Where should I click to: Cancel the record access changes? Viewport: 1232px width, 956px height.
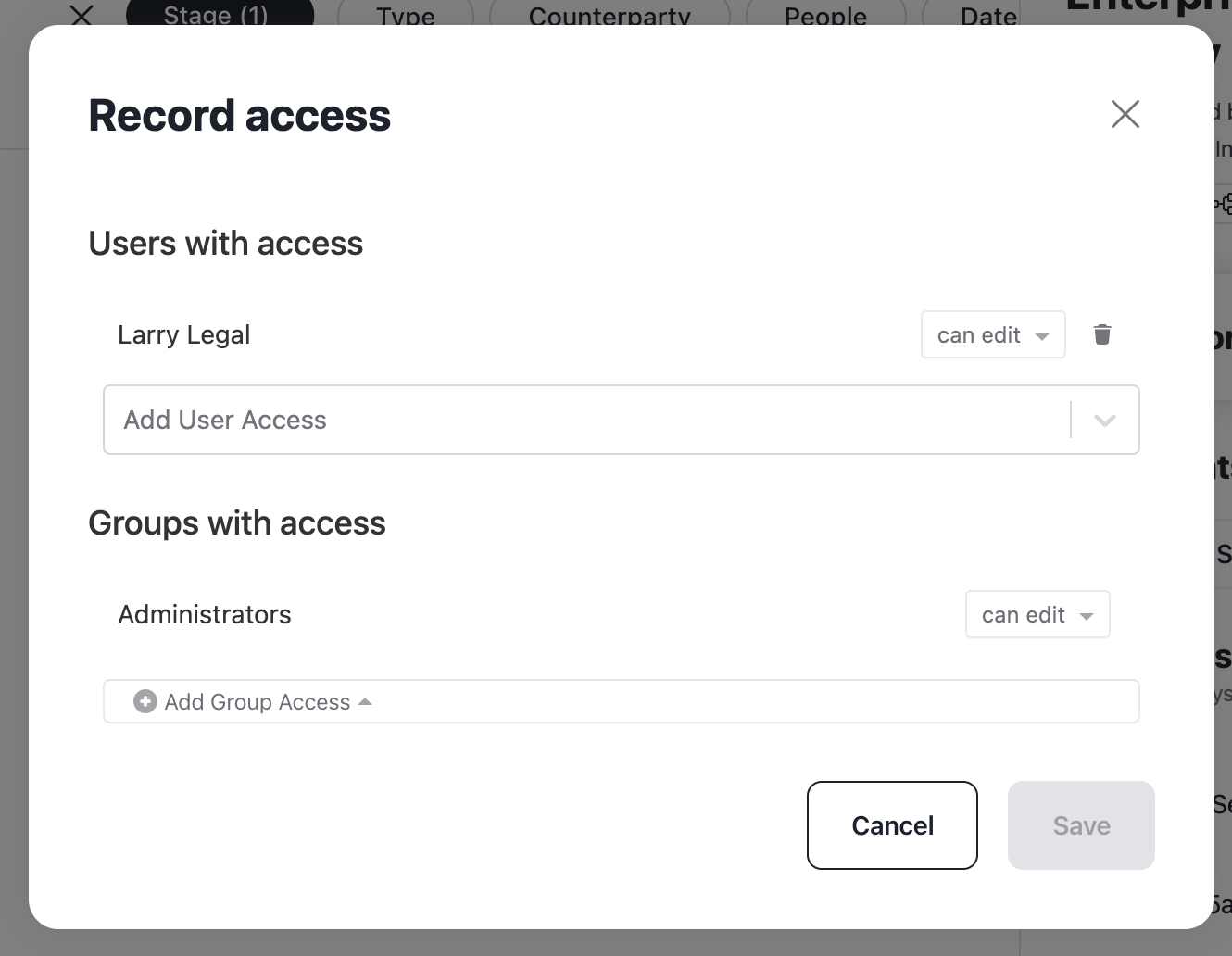[x=892, y=825]
